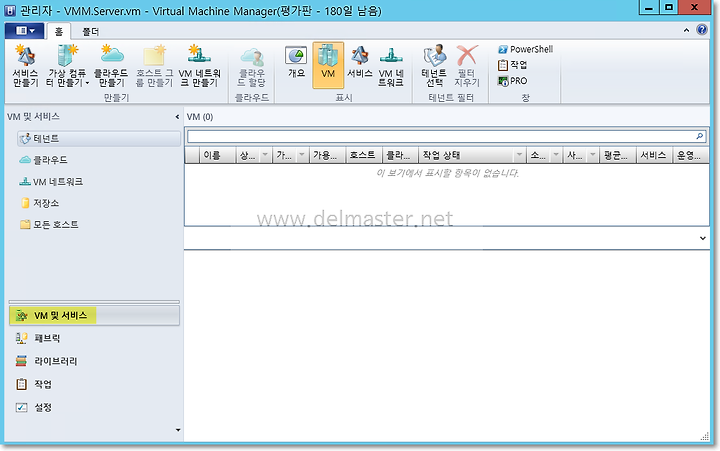Sort by the 평균... column header
Viewport: 720px width, 451px height.
618,155
